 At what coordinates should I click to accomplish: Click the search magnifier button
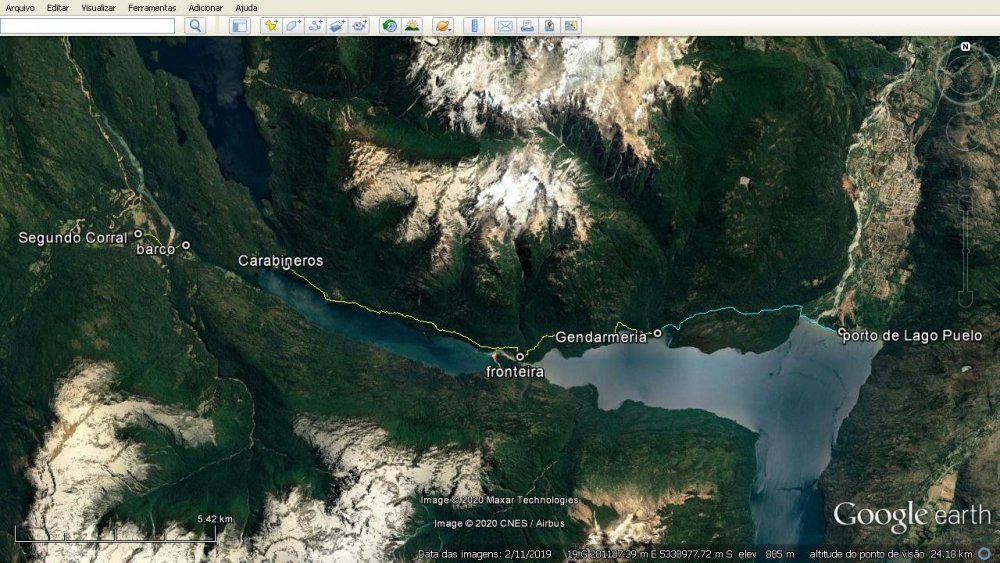coord(195,26)
